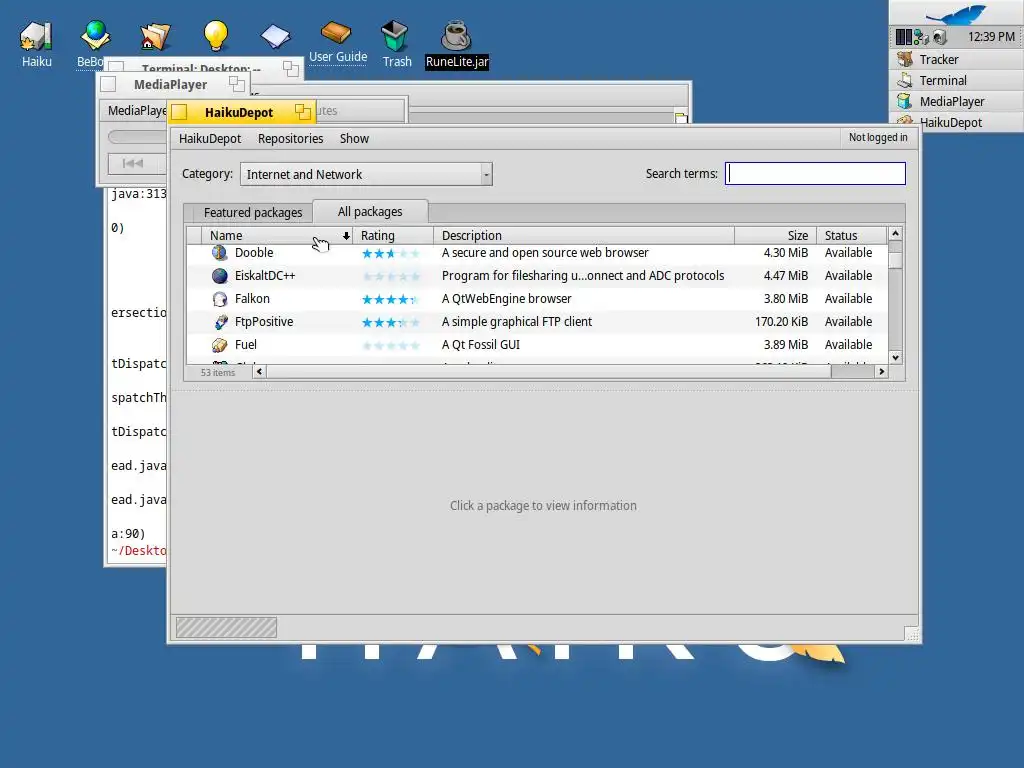Screen dimensions: 1024x768
Task: Click the package list scroll-up arrow
Action: point(895,234)
